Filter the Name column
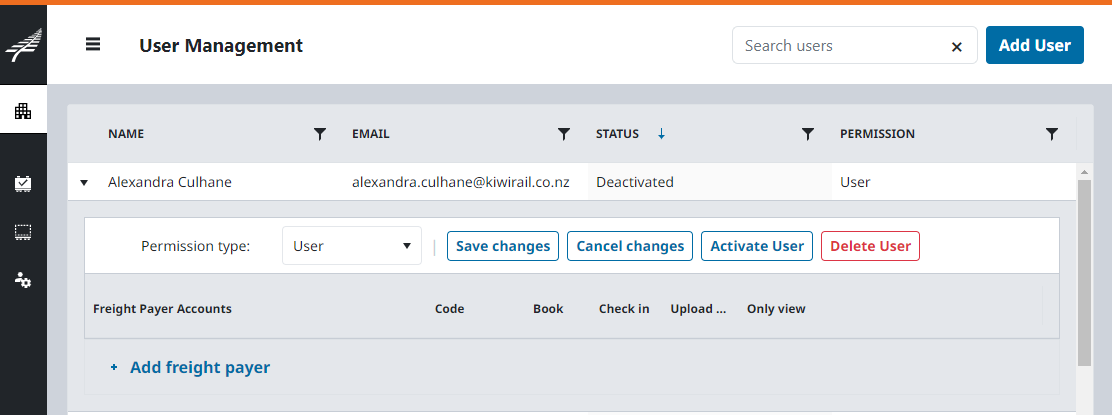The height and width of the screenshot is (415, 1112). click(320, 134)
